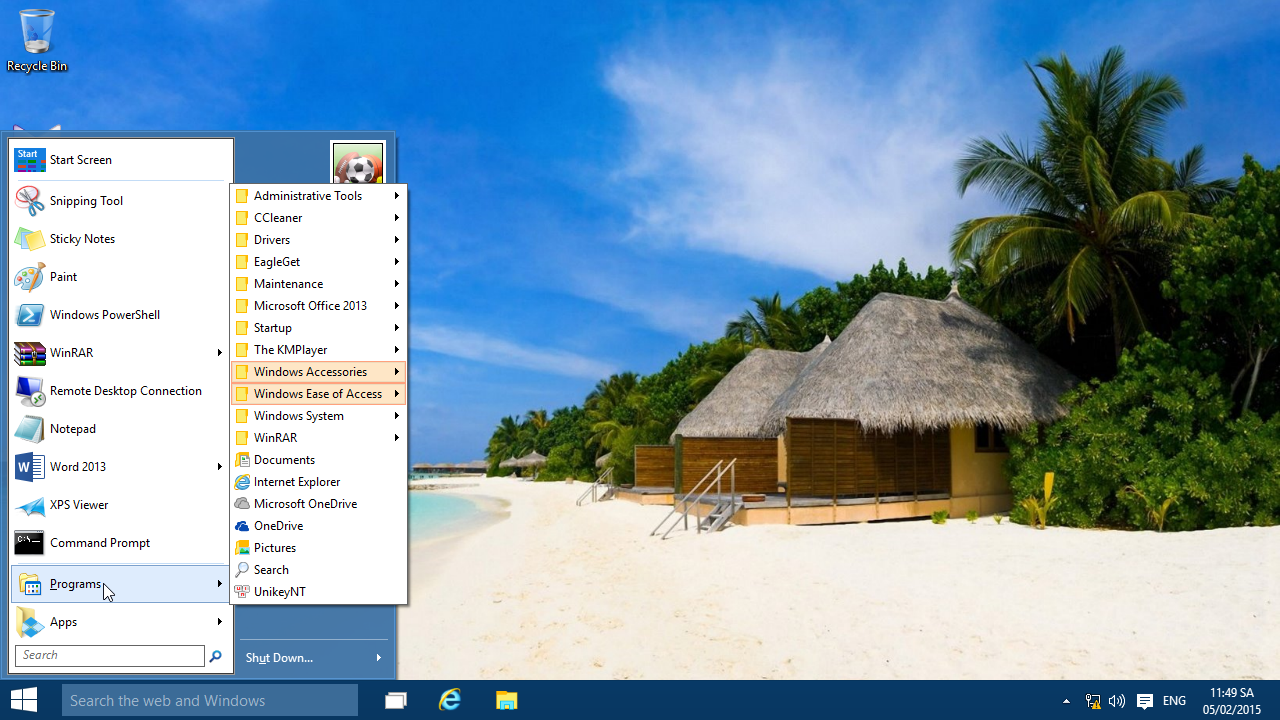Show hidden tray icons arrow
This screenshot has height=720, width=1280.
coord(1066,701)
